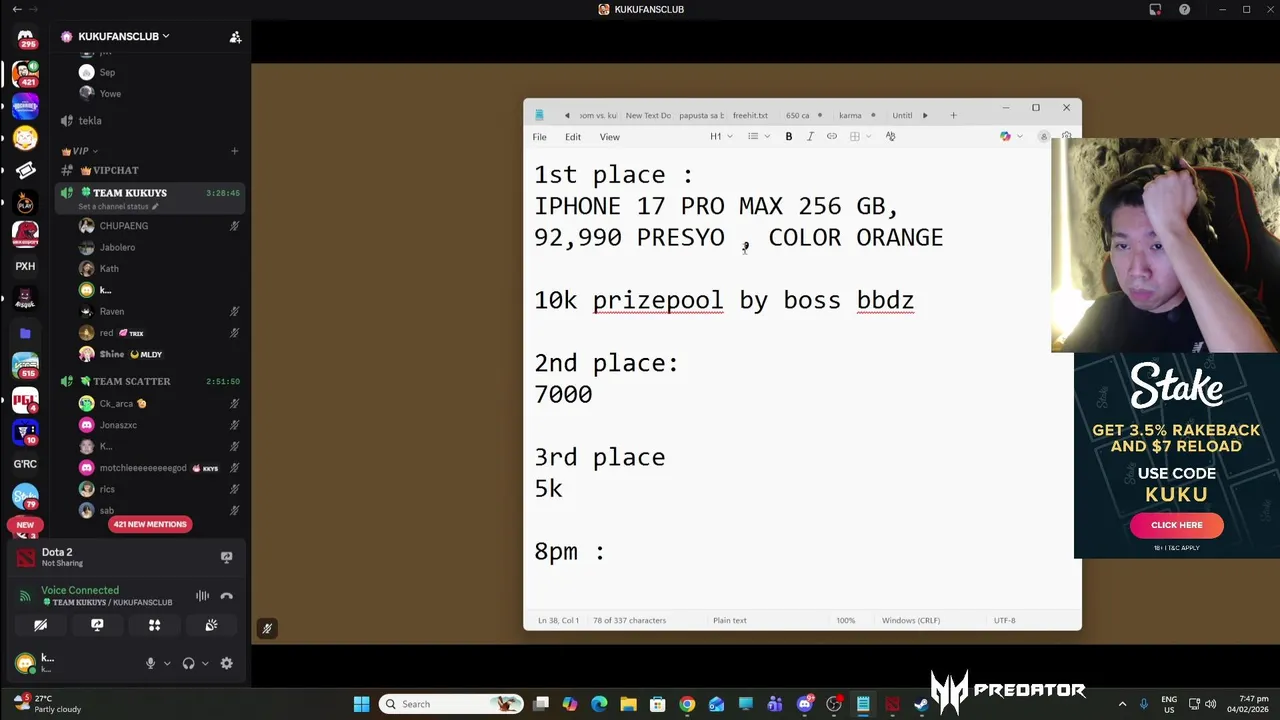Share Dota 2 screen icon

pos(226,557)
